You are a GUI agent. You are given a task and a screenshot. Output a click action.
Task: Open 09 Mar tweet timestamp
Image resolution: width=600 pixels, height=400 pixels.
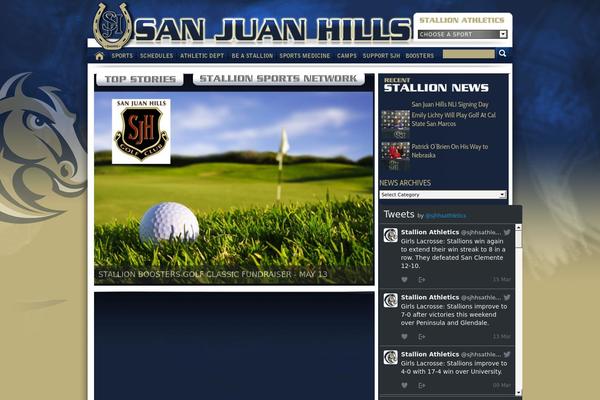coord(502,385)
